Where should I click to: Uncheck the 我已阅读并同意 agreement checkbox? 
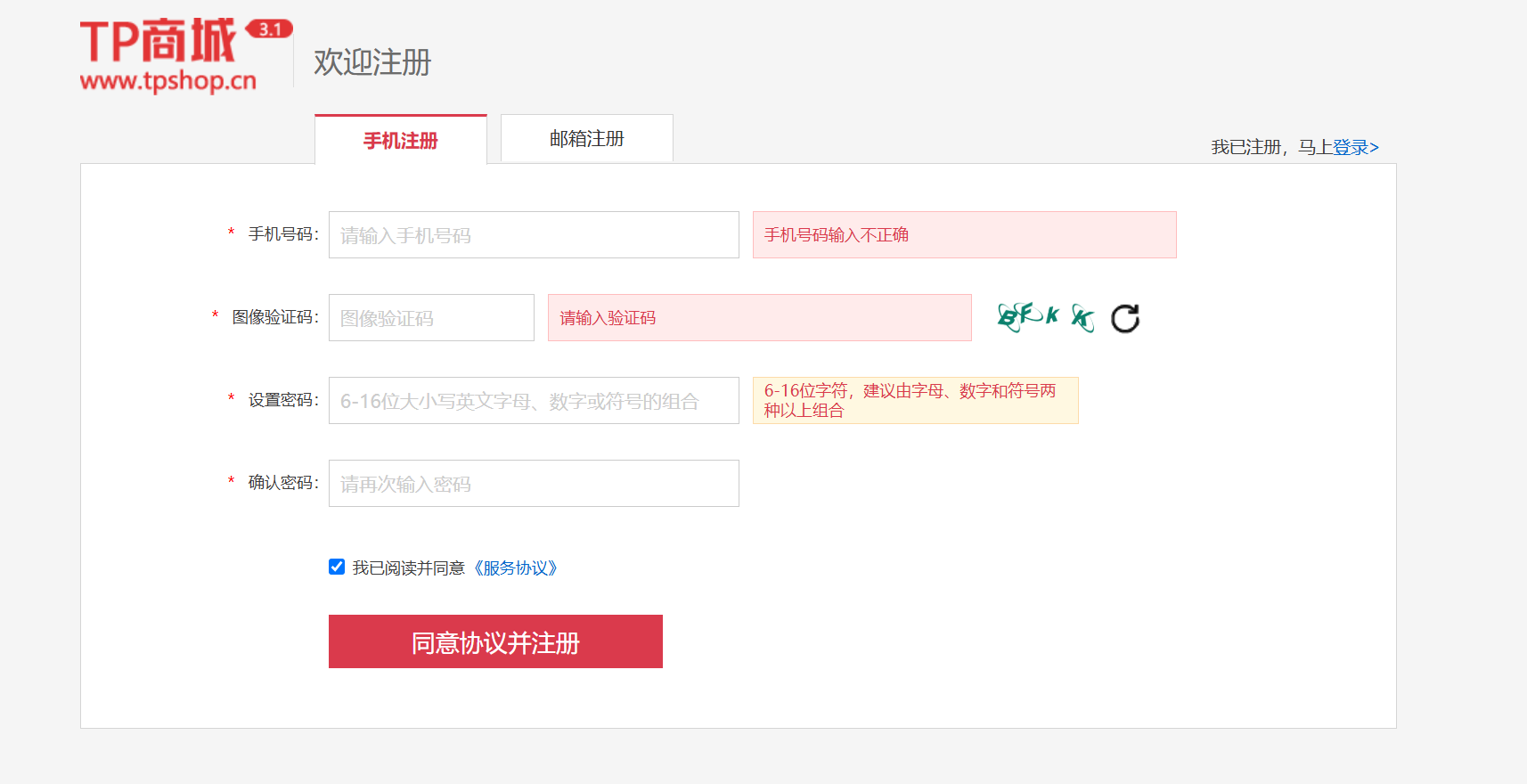[x=337, y=567]
